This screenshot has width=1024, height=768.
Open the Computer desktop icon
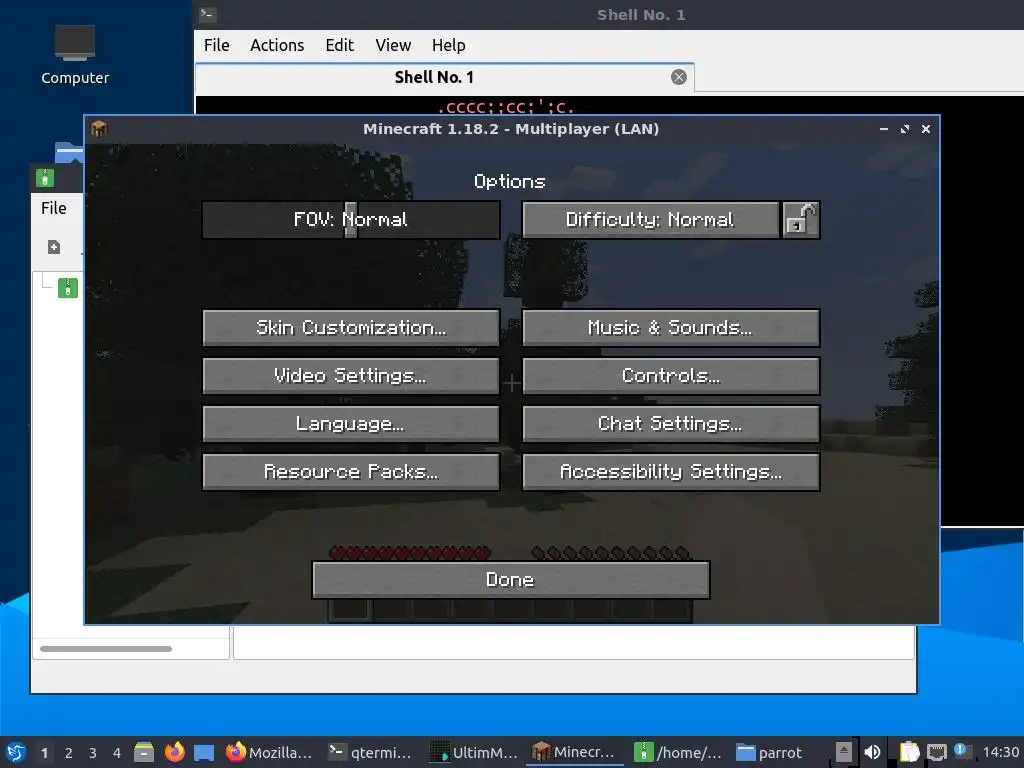click(74, 55)
